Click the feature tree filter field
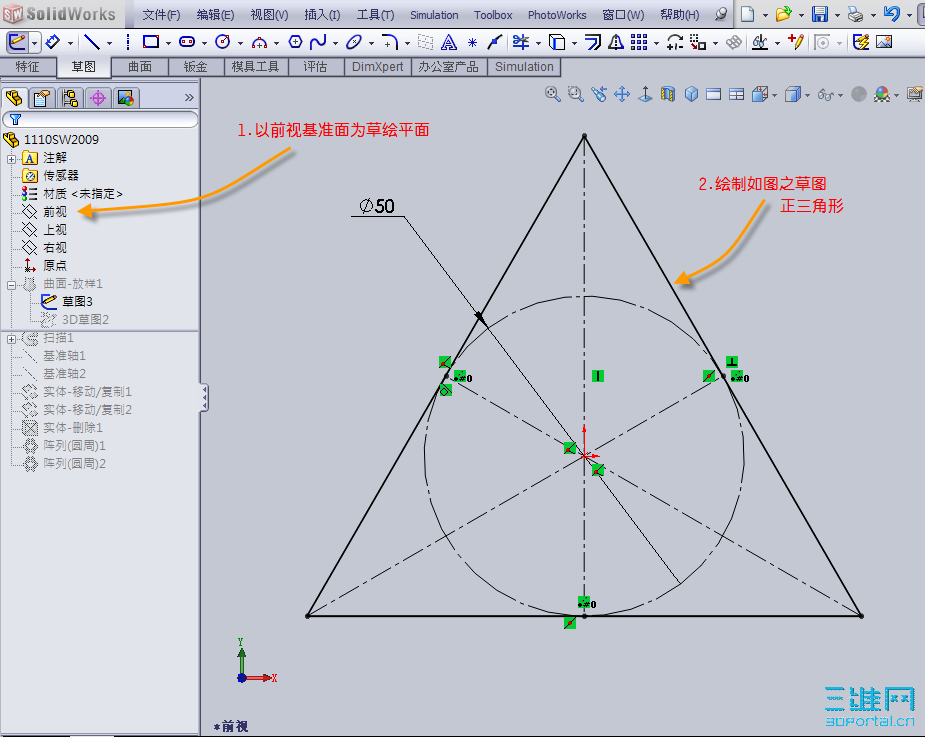The image size is (925, 737). (100, 119)
